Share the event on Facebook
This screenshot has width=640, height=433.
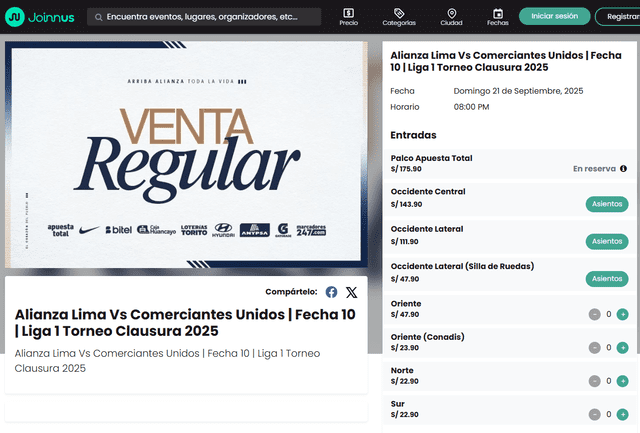pos(331,292)
